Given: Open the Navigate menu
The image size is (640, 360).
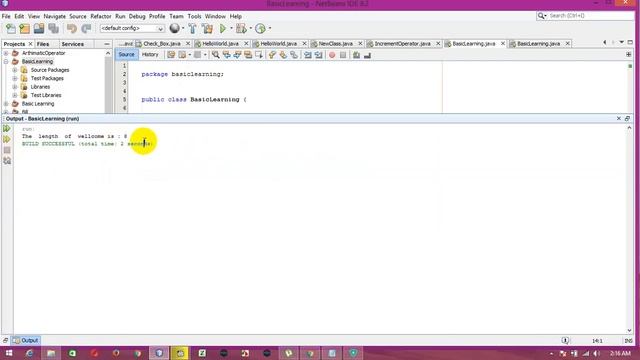Looking at the screenshot, I should point(55,16).
